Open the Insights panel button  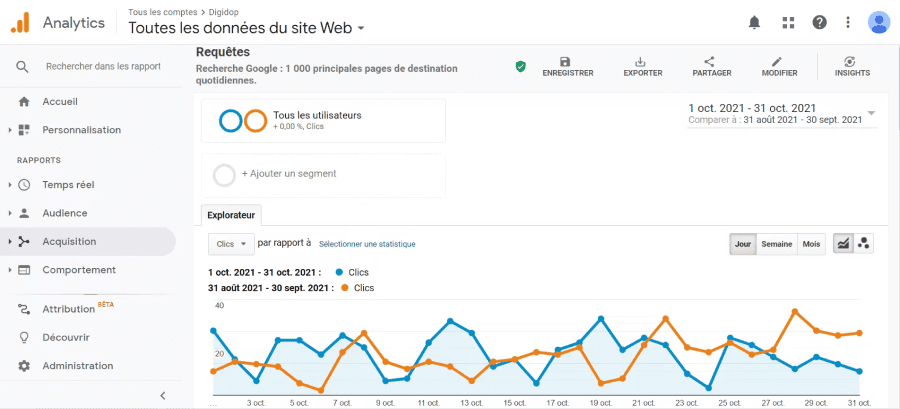(x=852, y=67)
